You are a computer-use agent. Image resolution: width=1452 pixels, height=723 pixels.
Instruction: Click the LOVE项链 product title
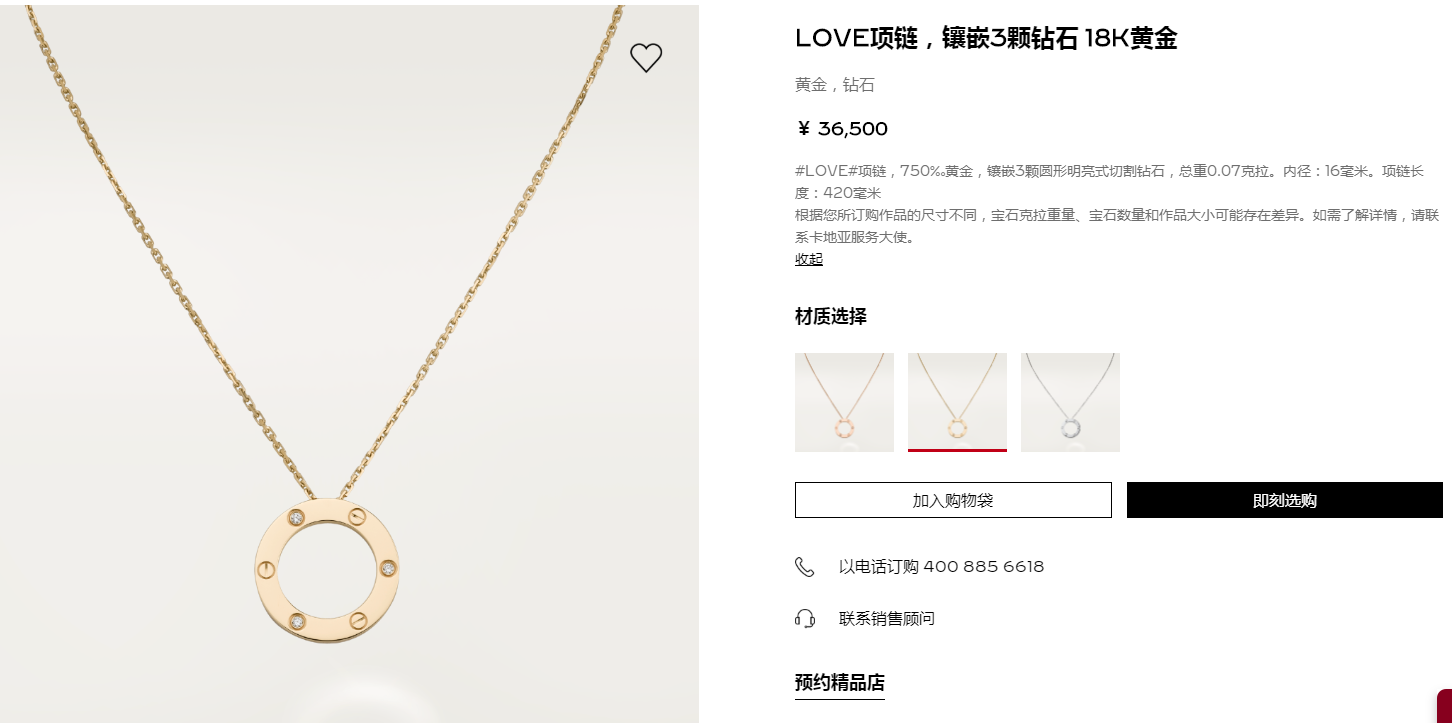click(986, 39)
